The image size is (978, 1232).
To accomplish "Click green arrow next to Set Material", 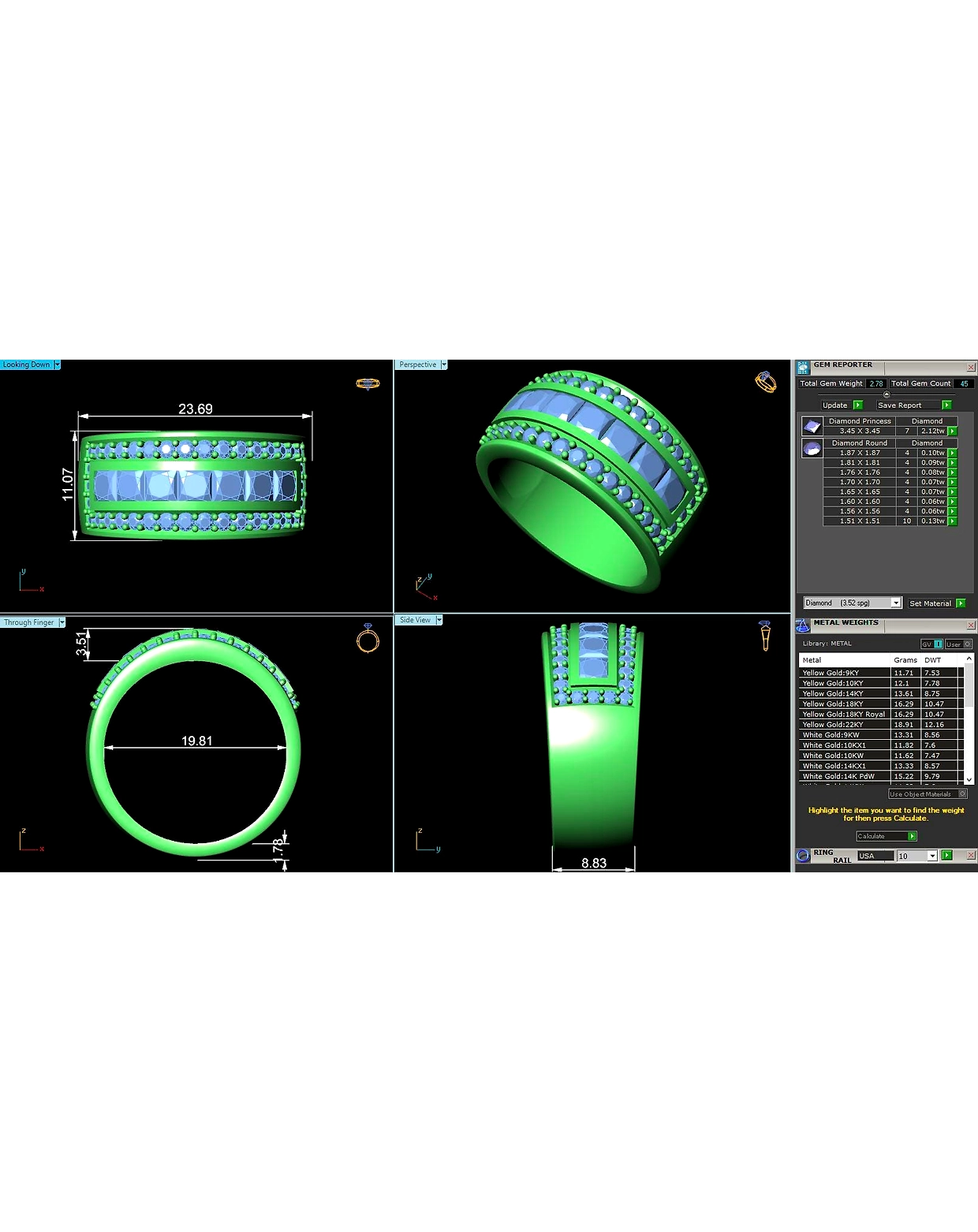I will click(961, 603).
